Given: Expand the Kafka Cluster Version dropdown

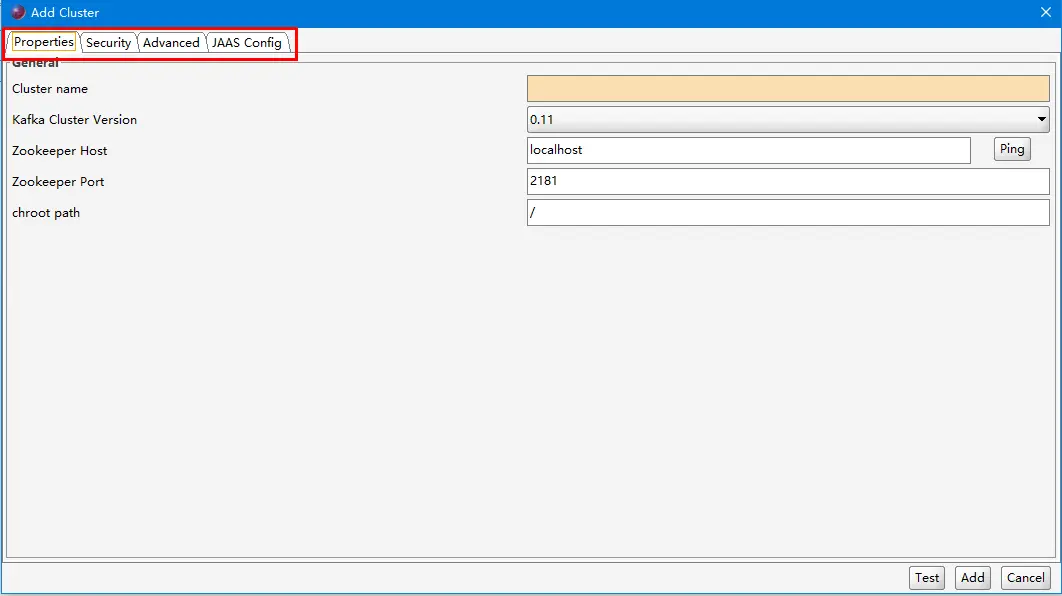Looking at the screenshot, I should tap(788, 120).
